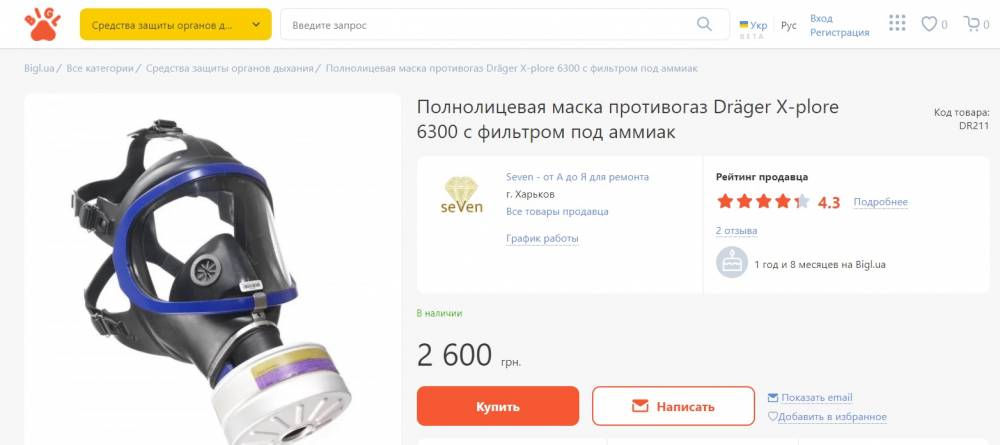Viewport: 1000px width, 445px height.
Task: Expand seller rating details via Подробнее
Action: (x=880, y=202)
